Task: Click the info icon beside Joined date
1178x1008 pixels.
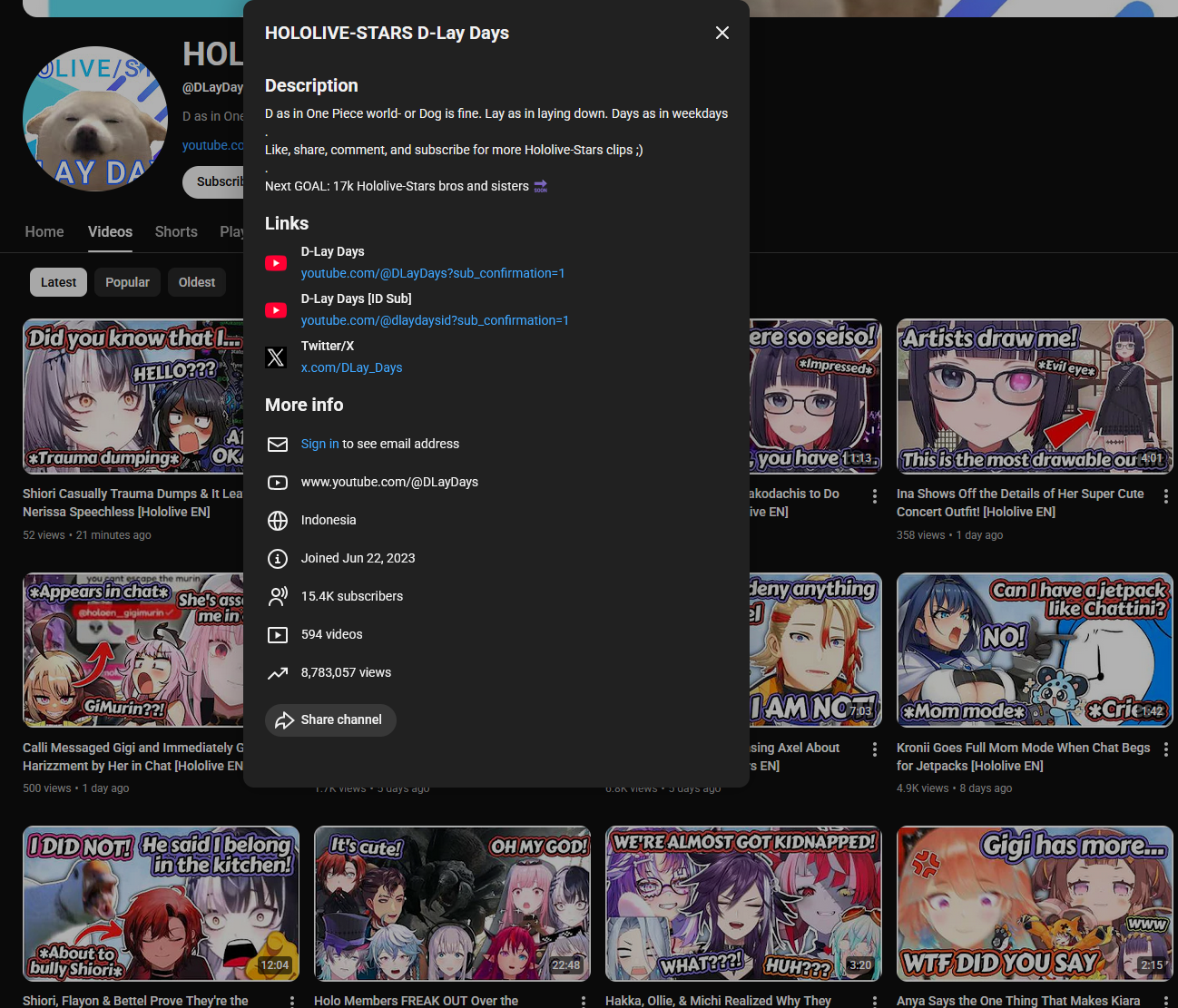Action: [278, 559]
